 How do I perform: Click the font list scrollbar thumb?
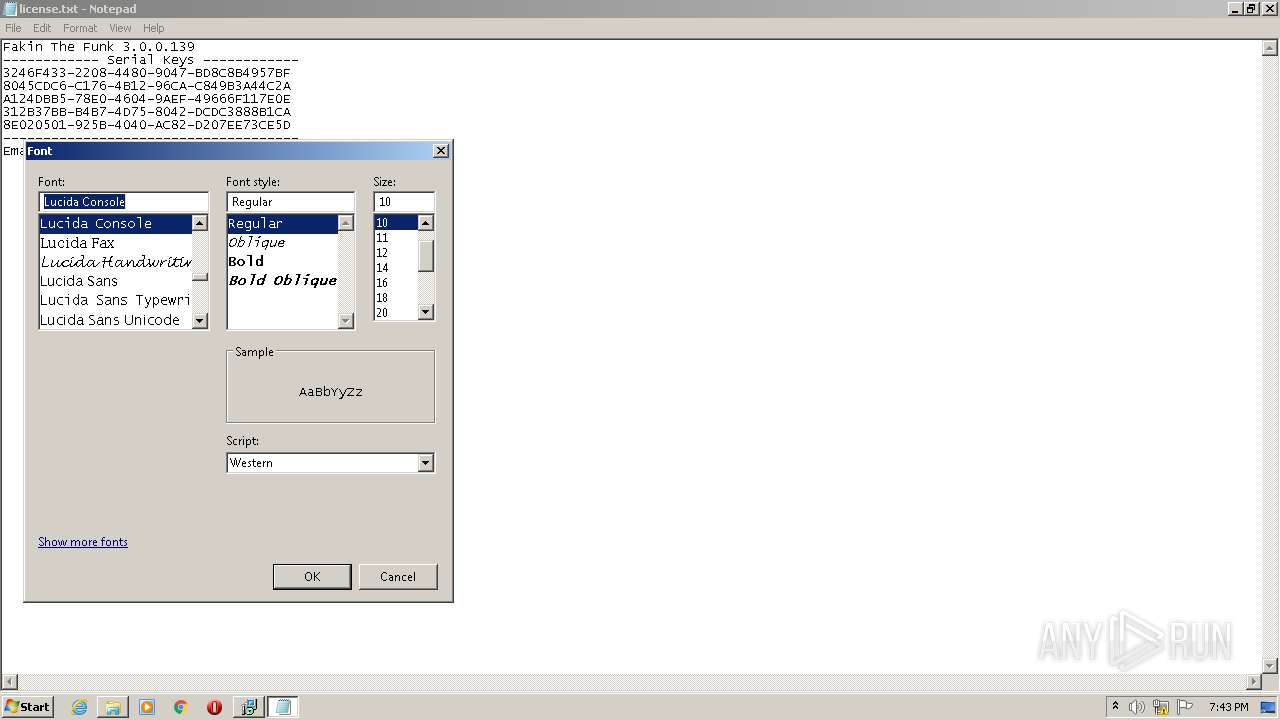[200, 277]
